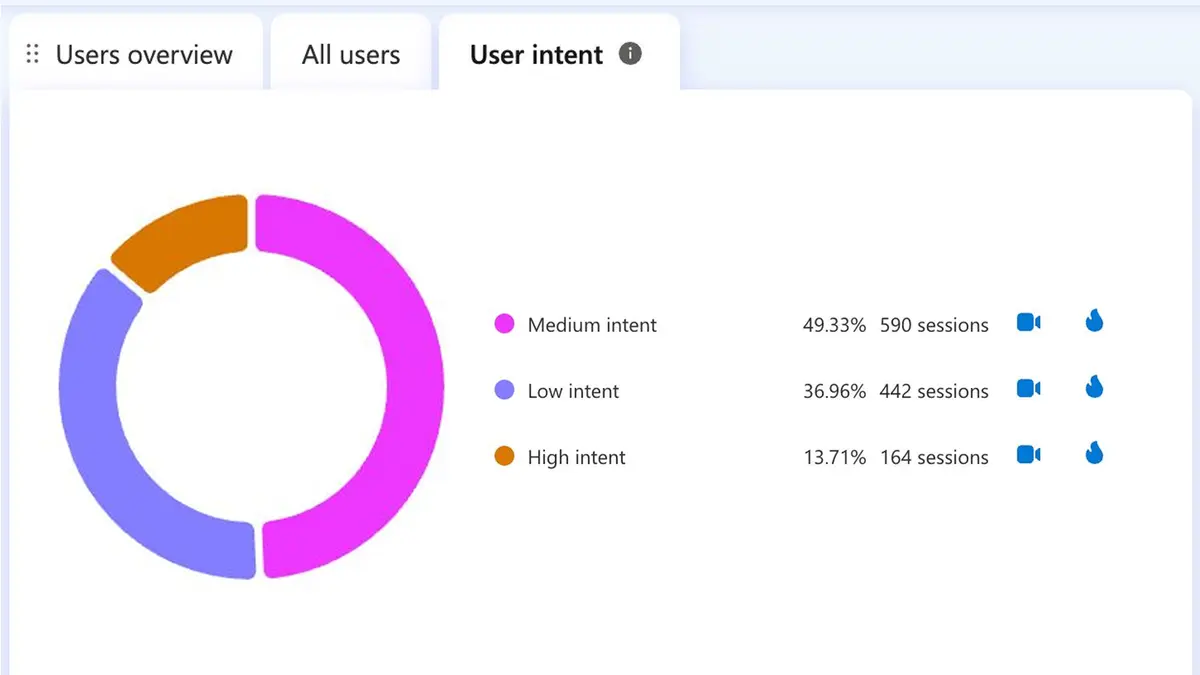
Task: Click the 49.33% value
Action: [x=834, y=325]
